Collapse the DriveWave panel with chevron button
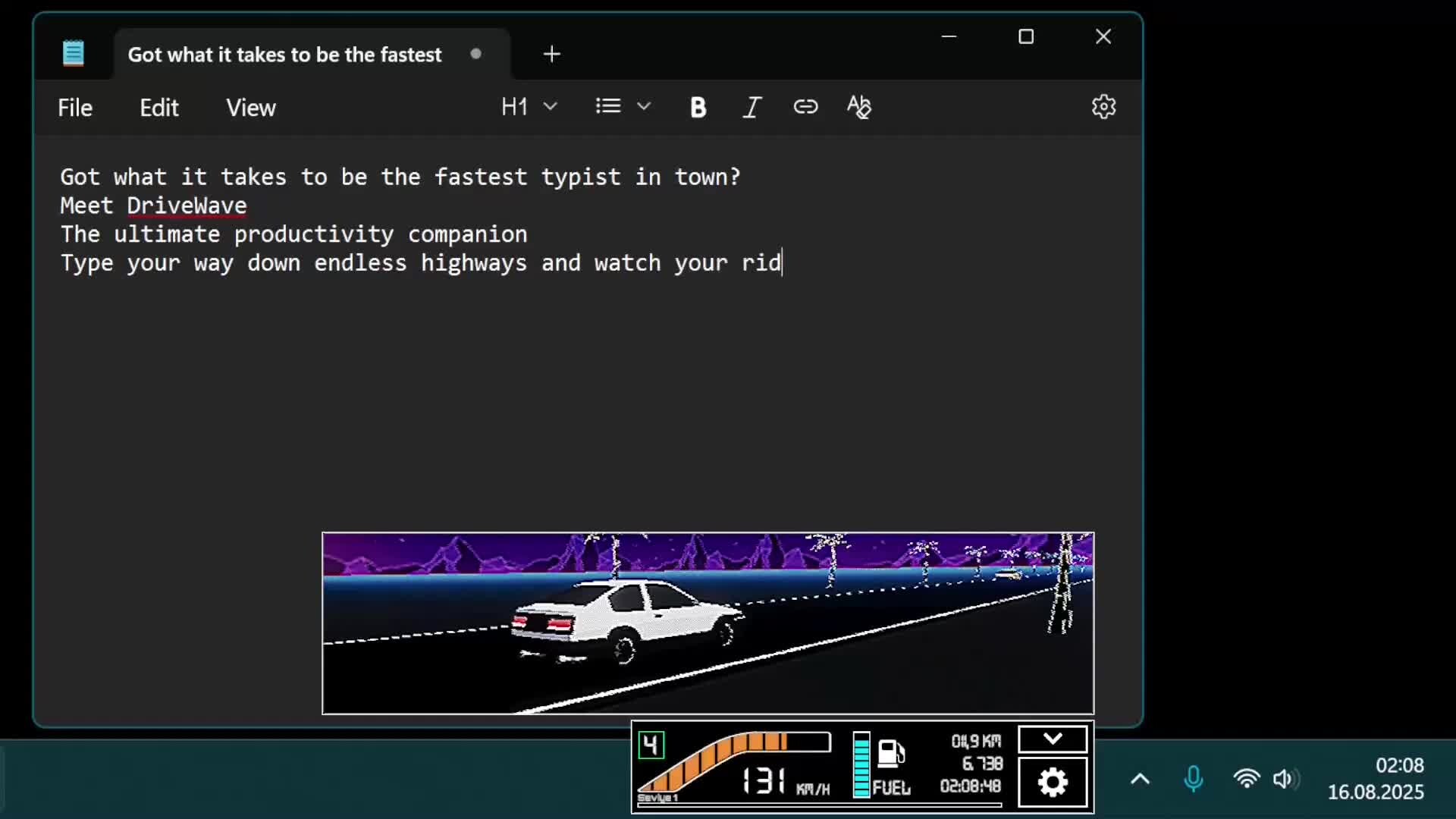Viewport: 1456px width, 819px height. [1053, 739]
